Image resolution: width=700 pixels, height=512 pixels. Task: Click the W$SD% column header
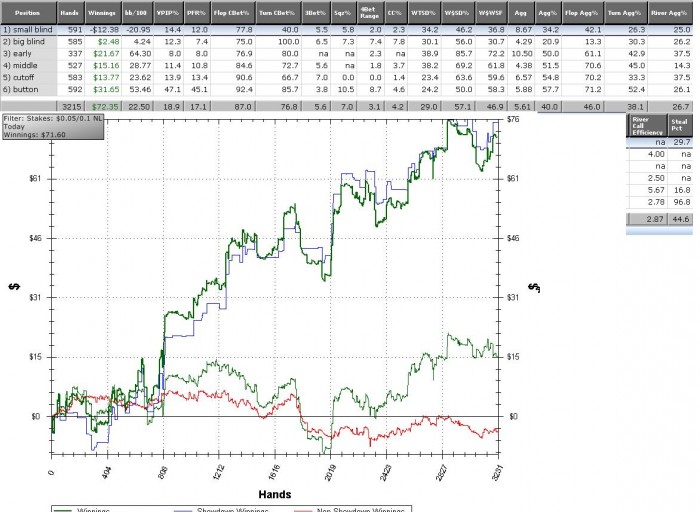458,12
